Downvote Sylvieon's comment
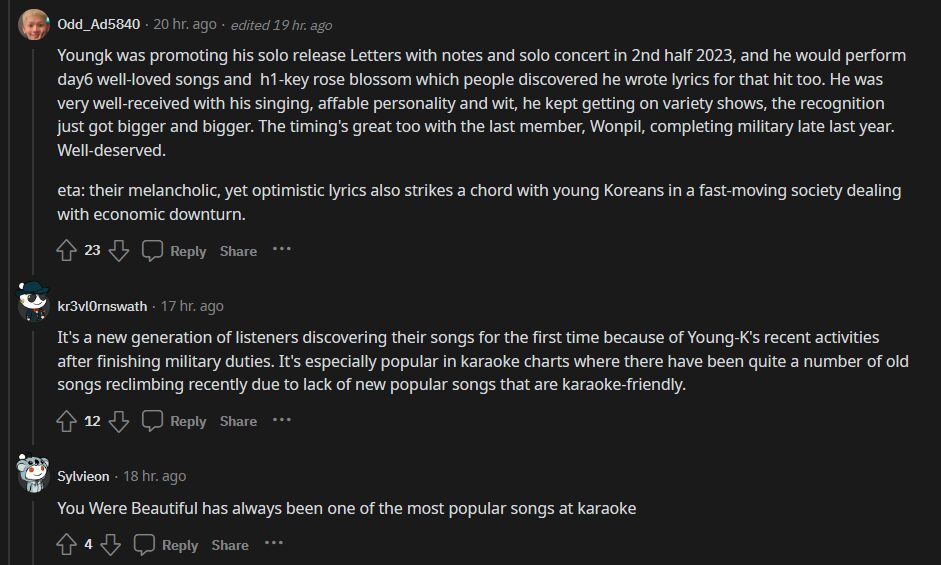941x565 pixels. click(x=110, y=545)
